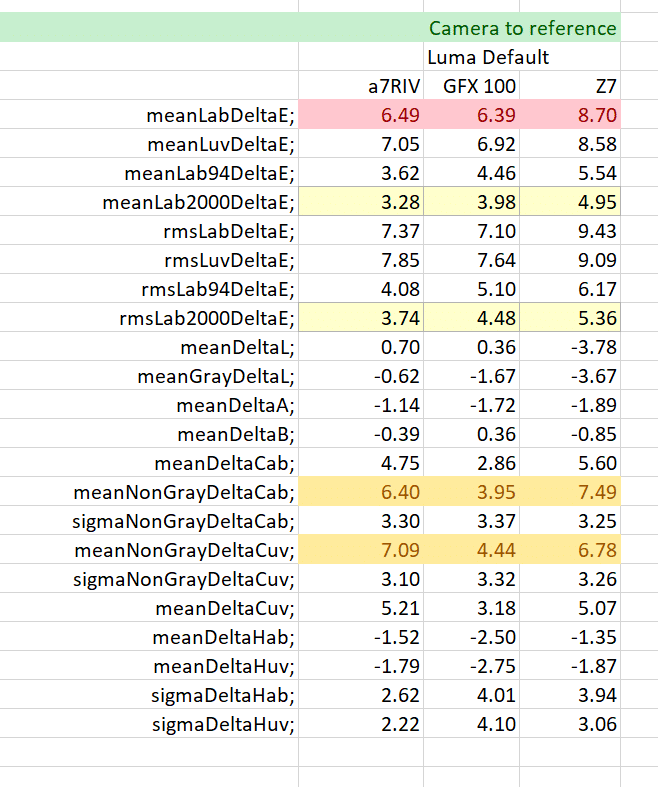Select the 6.17 cell

point(570,289)
